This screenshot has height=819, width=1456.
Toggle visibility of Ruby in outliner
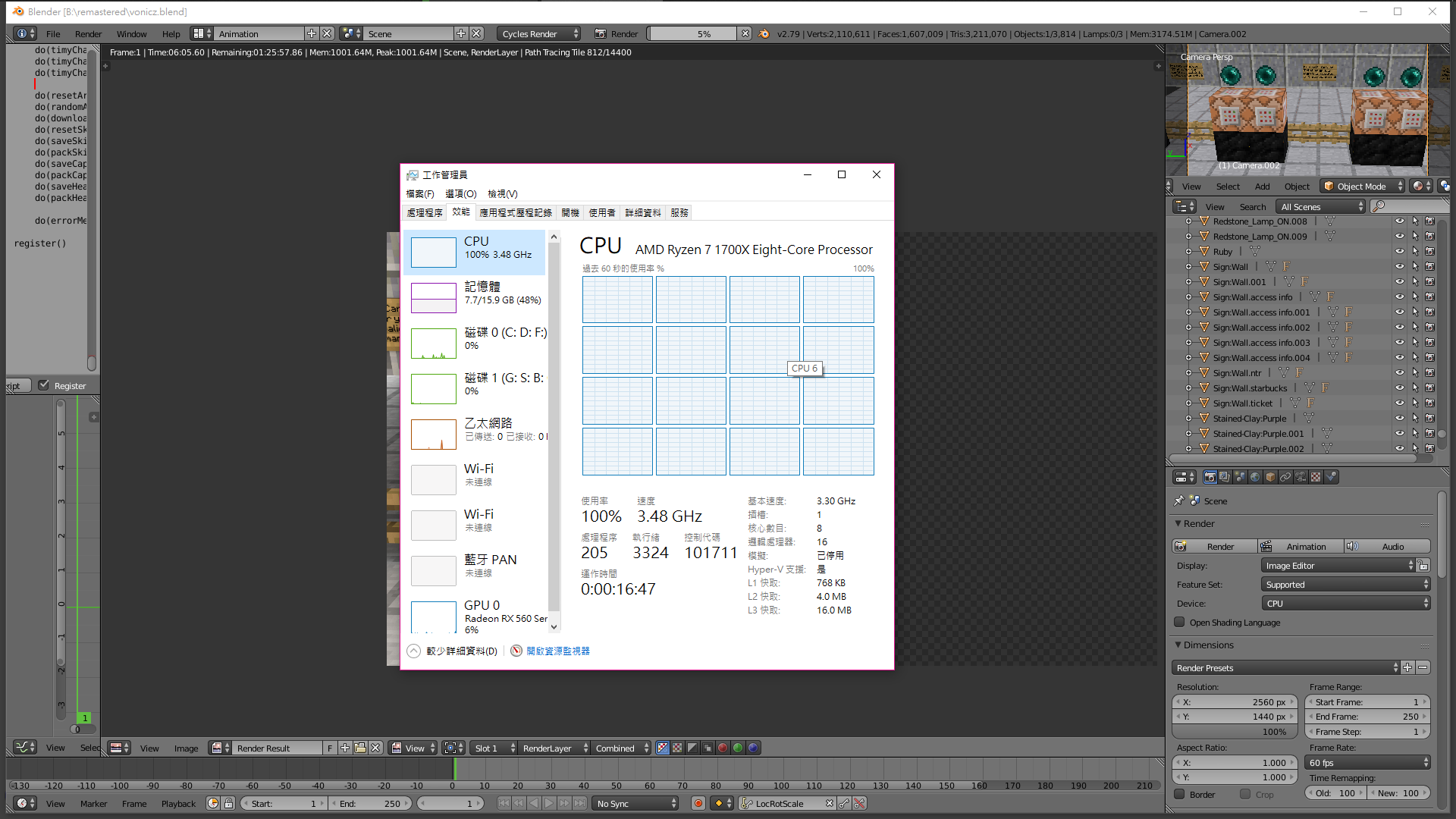coord(1400,252)
